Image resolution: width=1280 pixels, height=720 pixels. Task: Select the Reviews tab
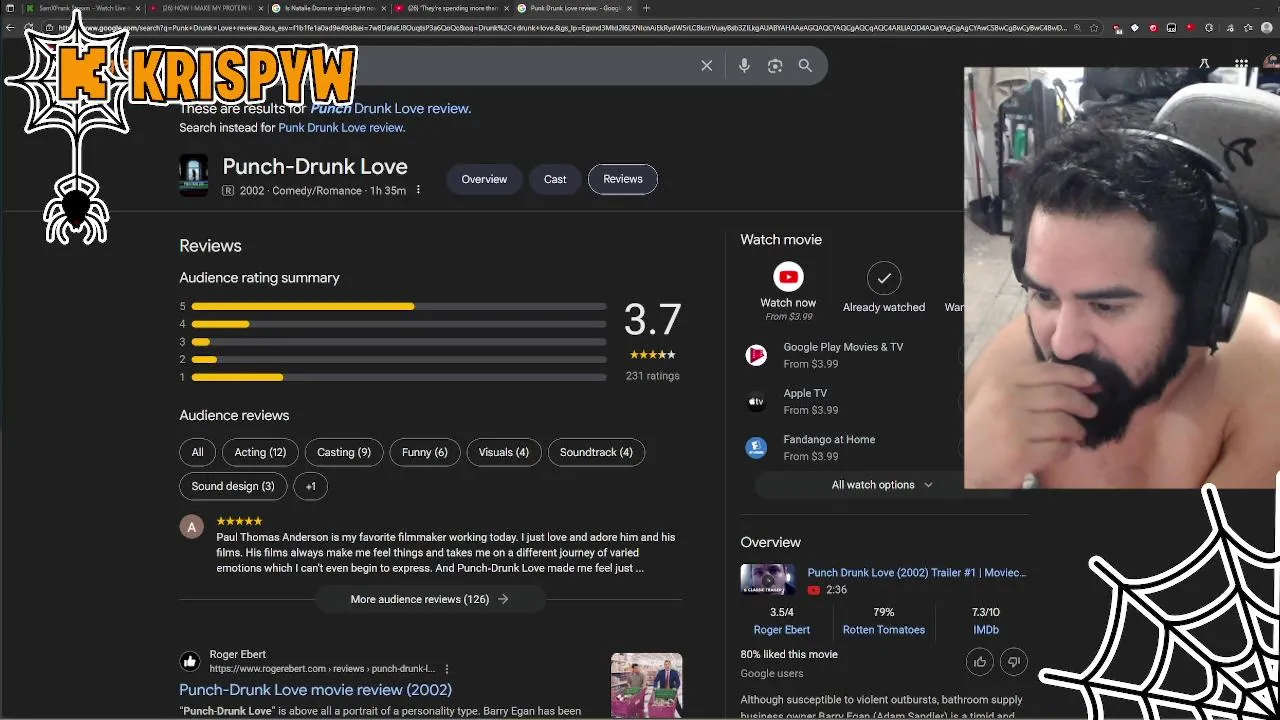(x=623, y=179)
